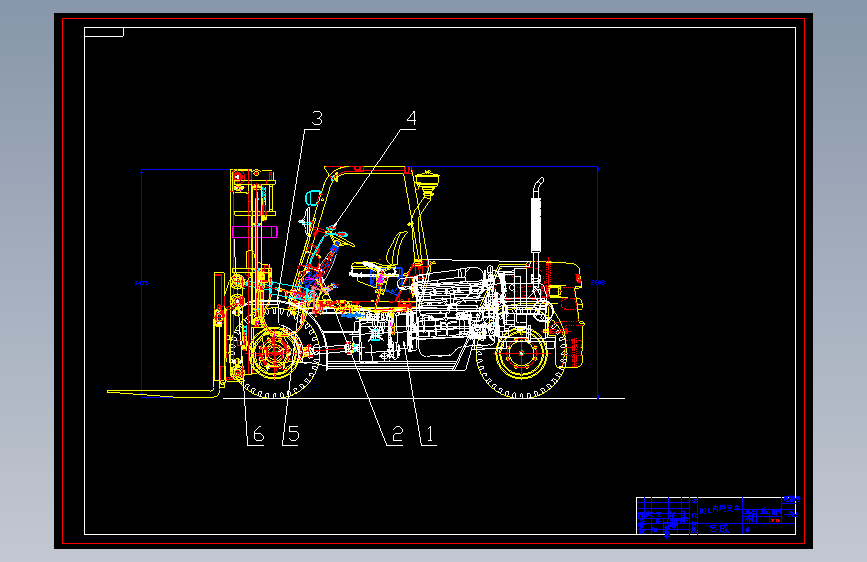The width and height of the screenshot is (867, 562).
Task: Click the blue height dimension text beside the rear
Action: click(598, 283)
